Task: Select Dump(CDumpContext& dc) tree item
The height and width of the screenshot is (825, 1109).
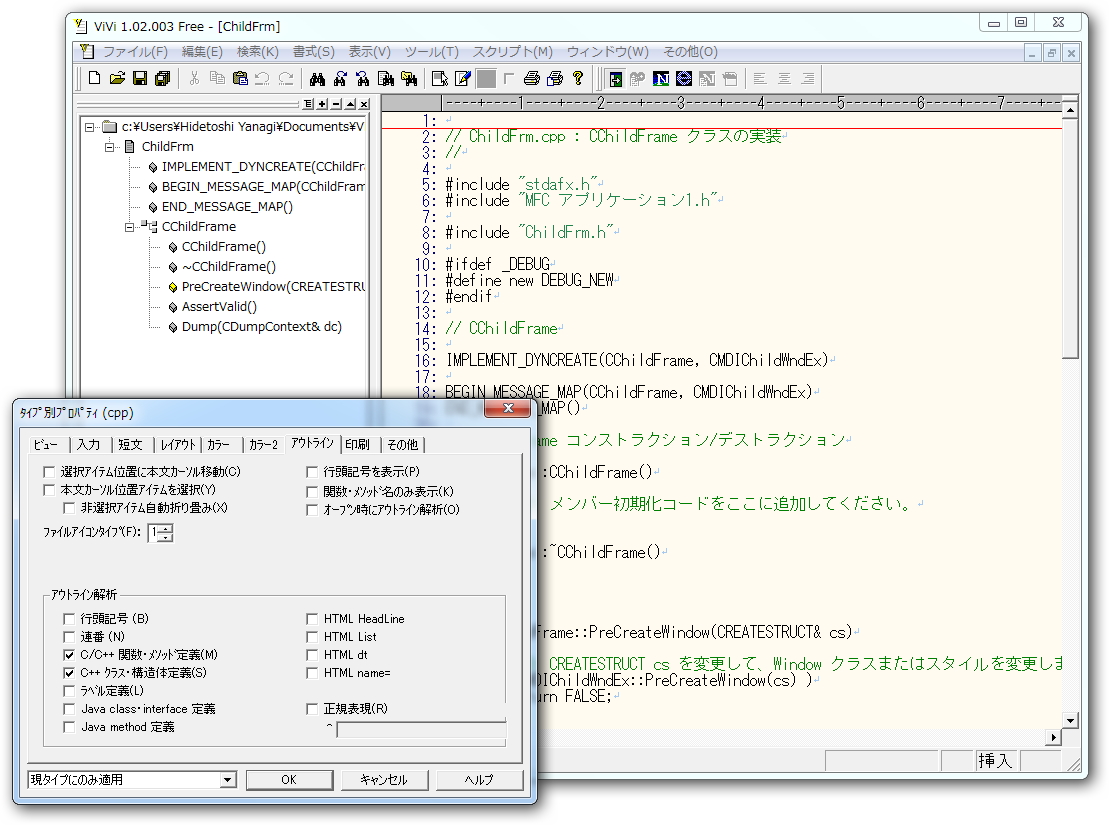Action: 262,326
